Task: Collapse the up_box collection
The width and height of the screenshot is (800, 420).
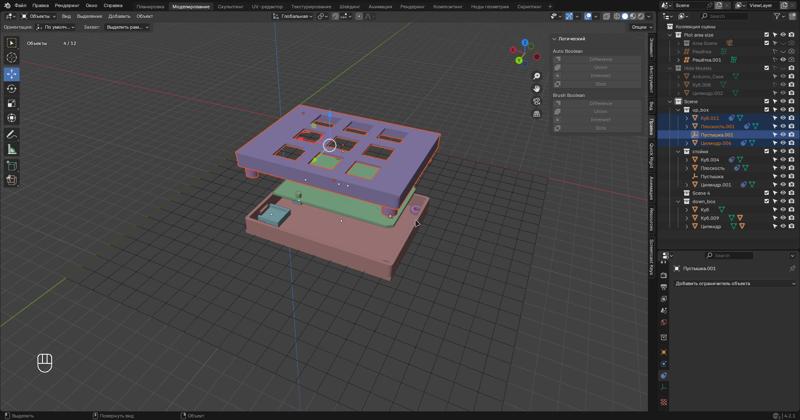Action: point(679,110)
